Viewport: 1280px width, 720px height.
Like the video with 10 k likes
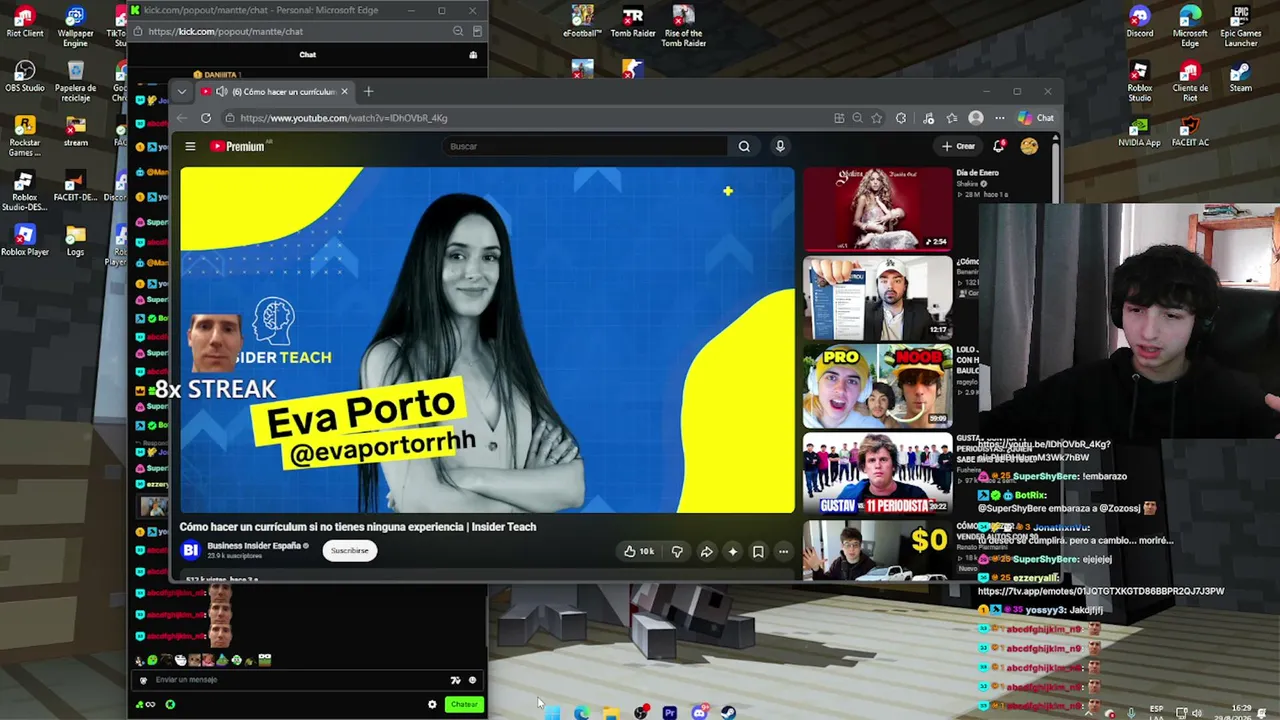pos(638,551)
